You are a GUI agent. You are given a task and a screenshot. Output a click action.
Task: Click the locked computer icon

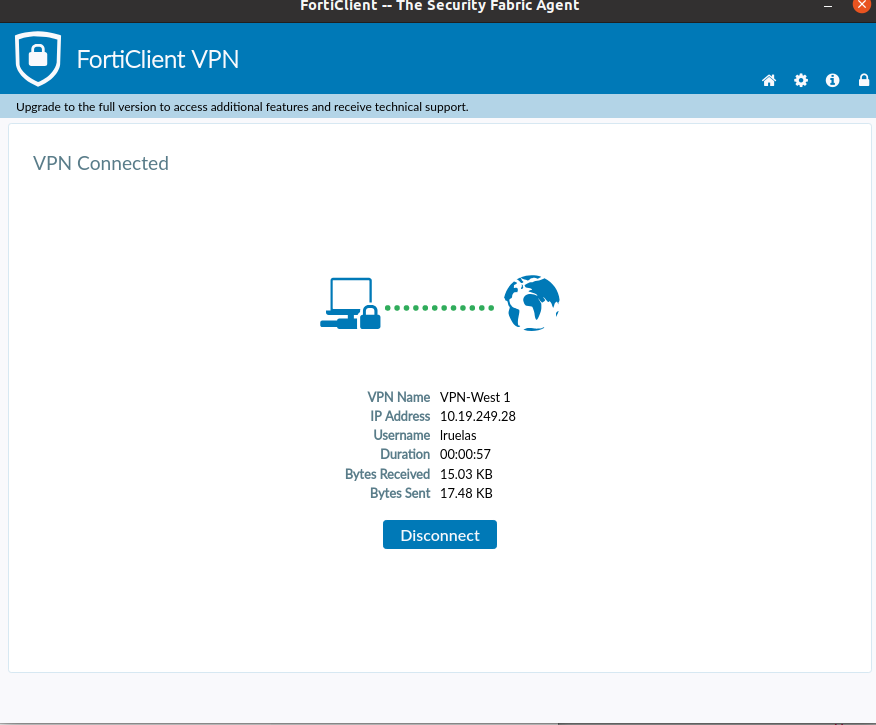[350, 303]
